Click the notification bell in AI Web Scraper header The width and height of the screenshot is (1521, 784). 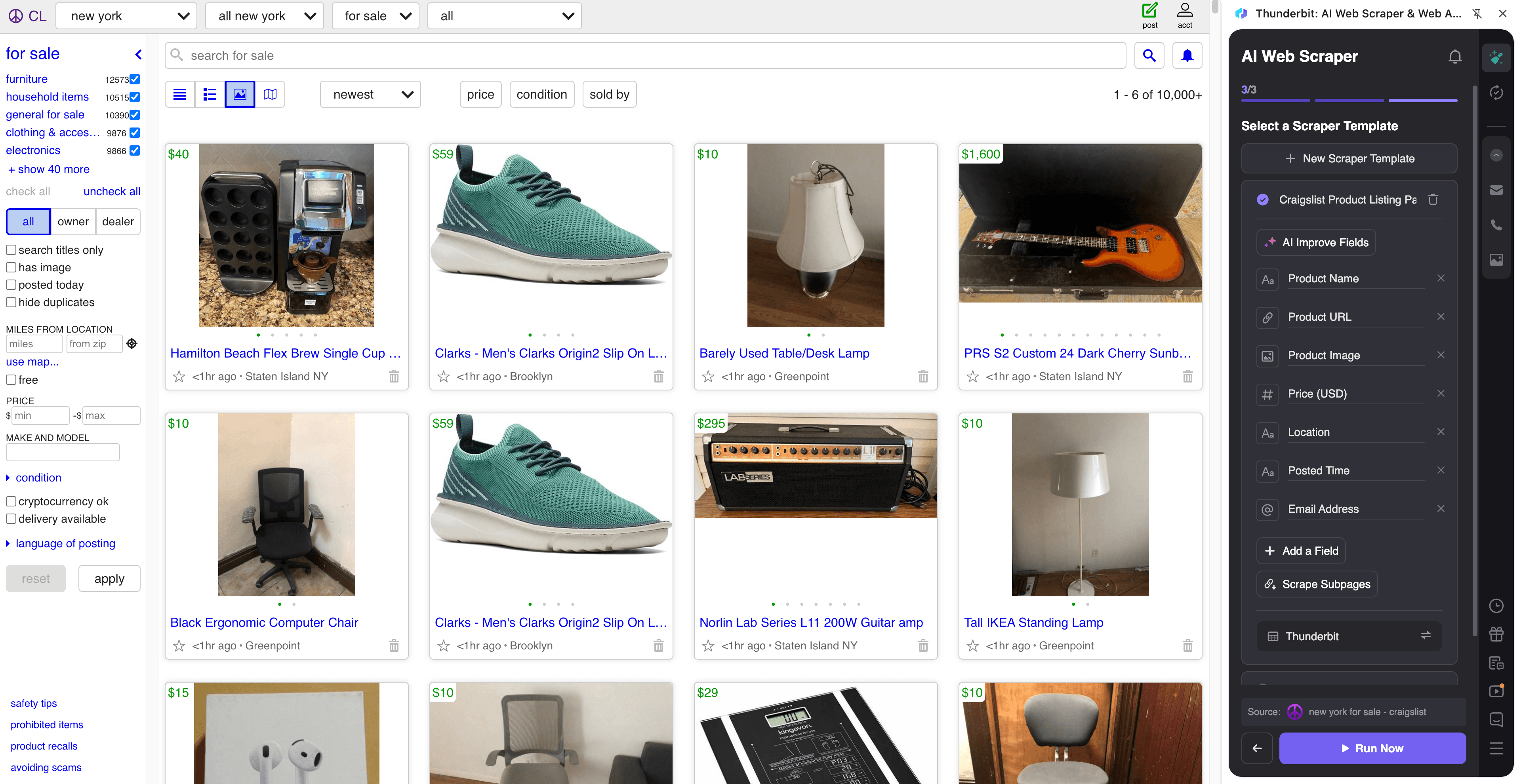pyautogui.click(x=1455, y=57)
